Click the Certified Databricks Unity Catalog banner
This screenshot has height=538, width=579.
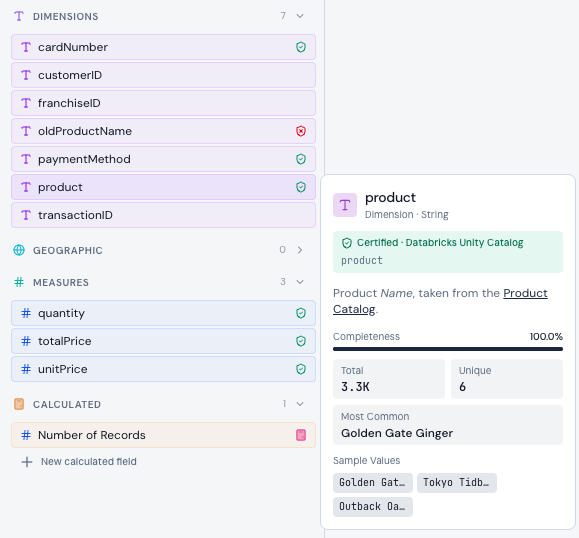448,252
